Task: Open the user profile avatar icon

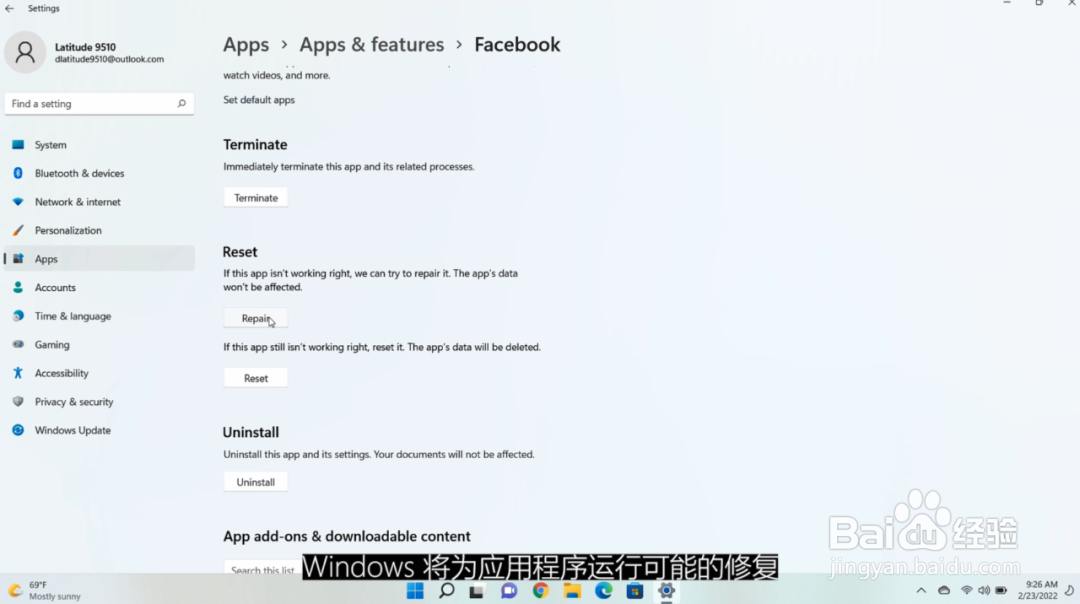Action: pos(25,52)
